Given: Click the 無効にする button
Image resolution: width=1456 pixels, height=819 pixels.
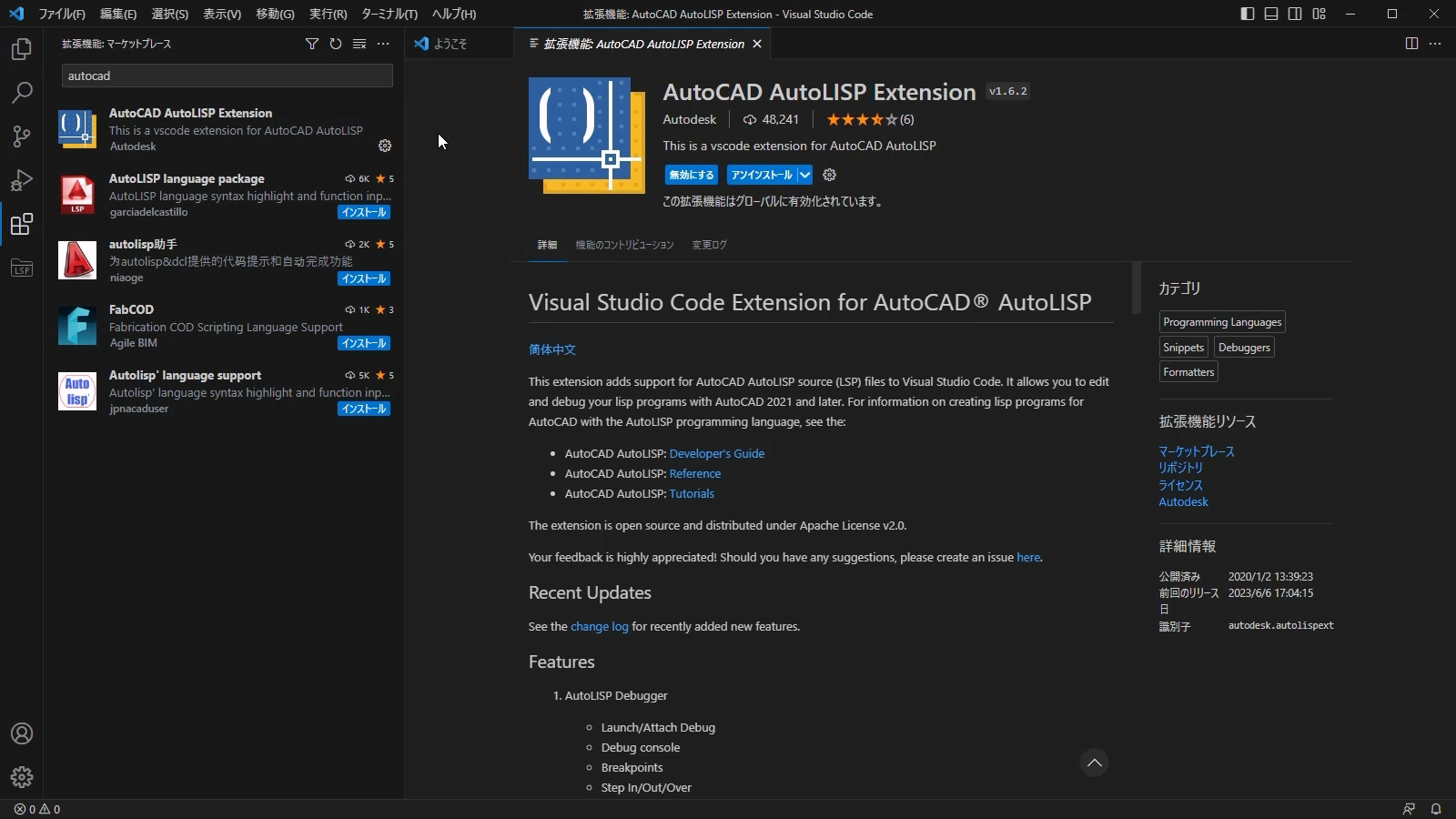Looking at the screenshot, I should (x=692, y=175).
